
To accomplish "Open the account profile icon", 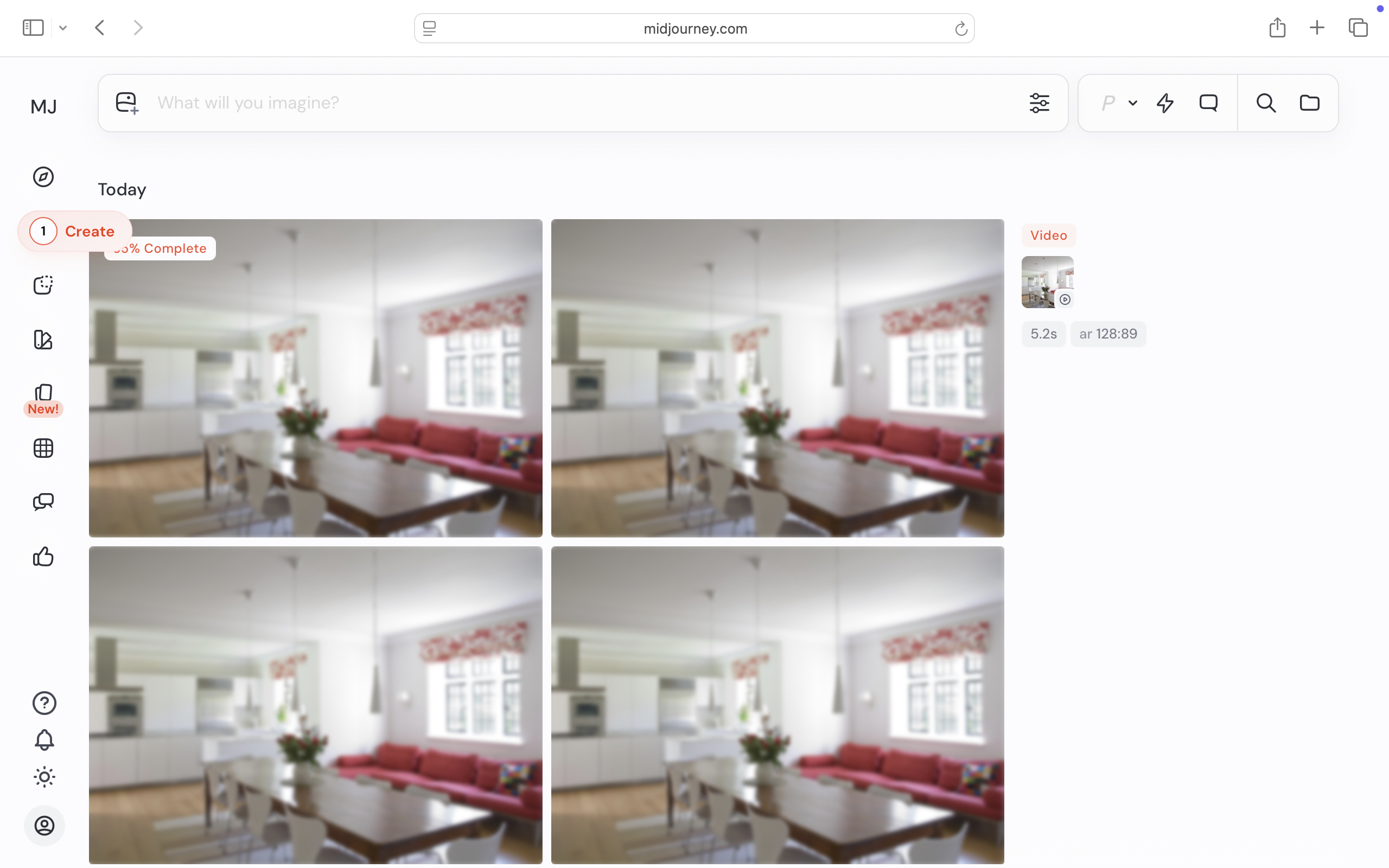I will pos(44,826).
